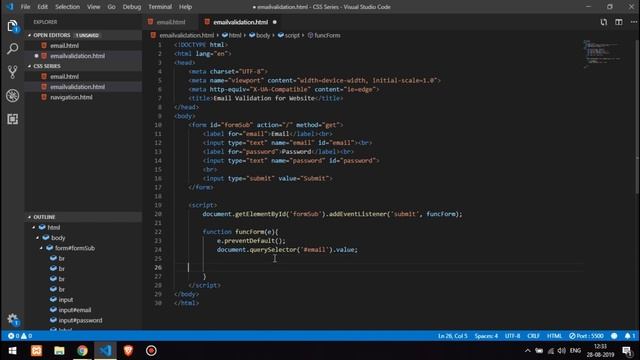Viewport: 640px width, 360px height.
Task: Click the unsaved dot on emailvalidation.html tab
Action: (x=275, y=22)
